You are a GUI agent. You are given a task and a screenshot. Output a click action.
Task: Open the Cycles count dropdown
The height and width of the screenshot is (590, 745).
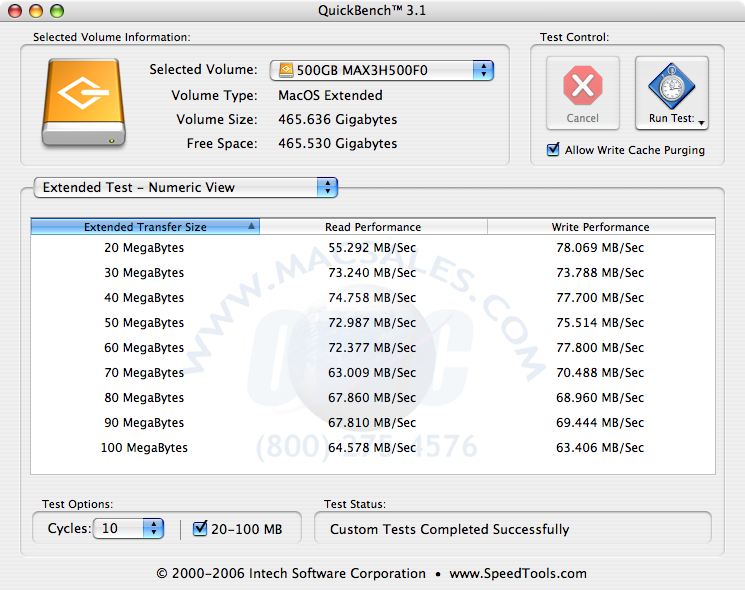[128, 528]
